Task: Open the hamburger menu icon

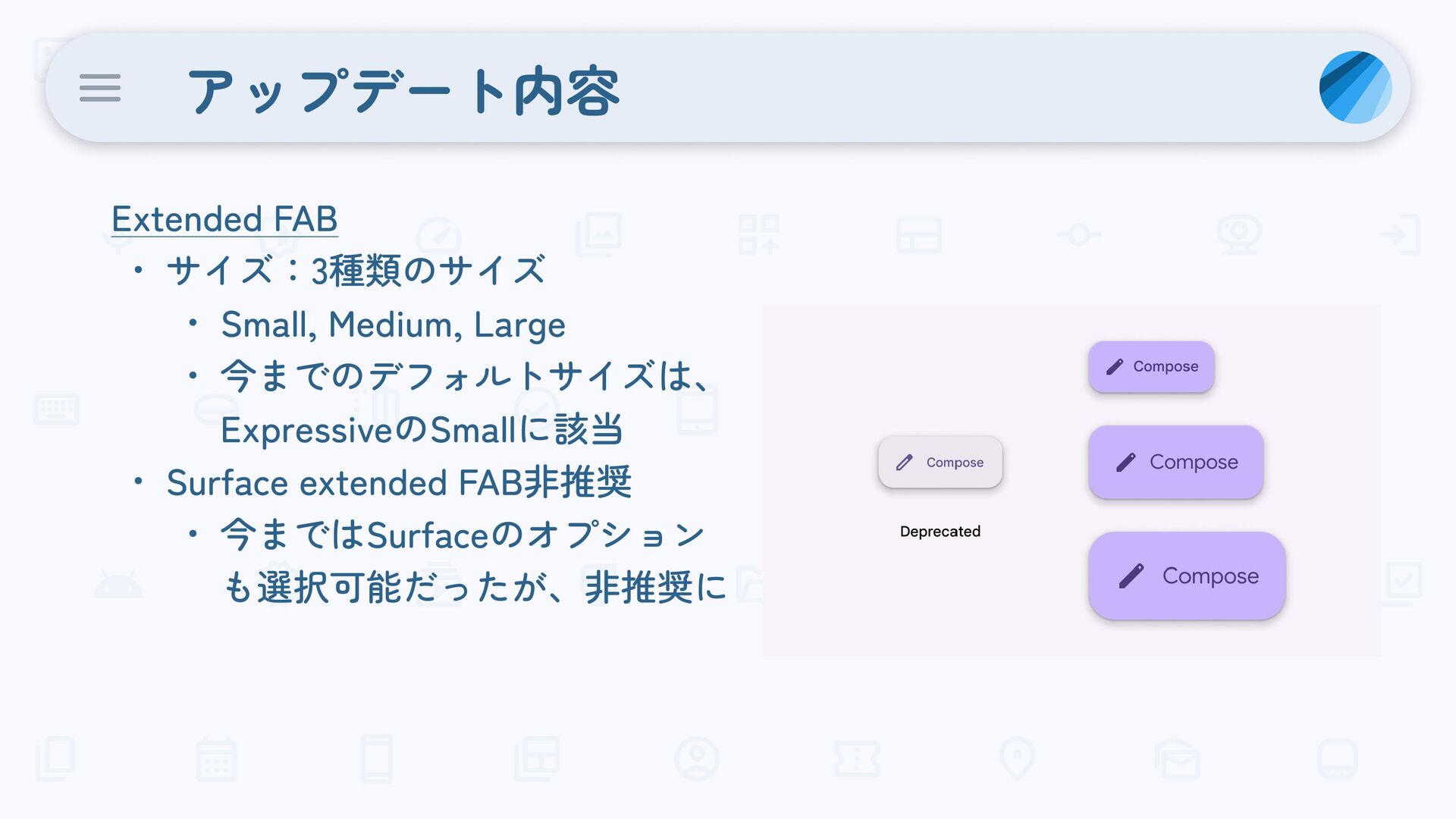Action: (100, 88)
